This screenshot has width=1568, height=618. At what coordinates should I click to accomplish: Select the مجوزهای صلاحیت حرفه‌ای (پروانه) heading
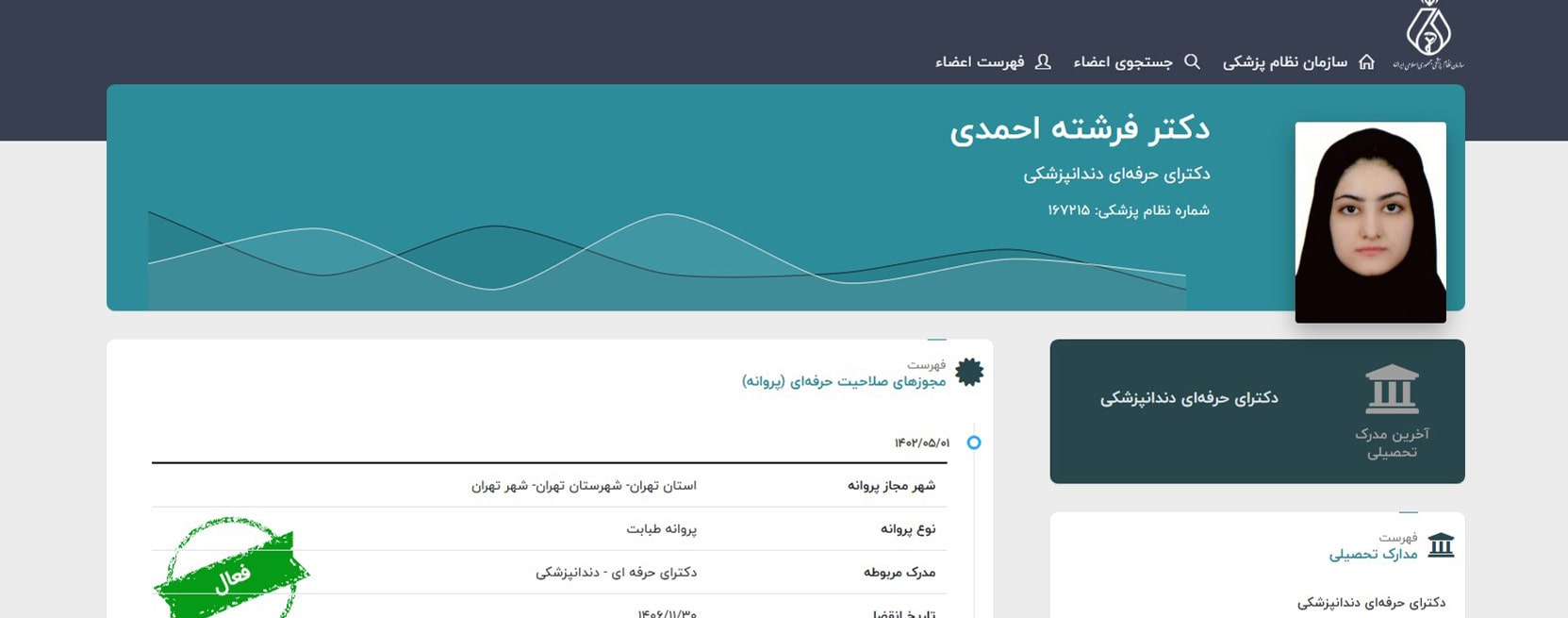point(844,381)
